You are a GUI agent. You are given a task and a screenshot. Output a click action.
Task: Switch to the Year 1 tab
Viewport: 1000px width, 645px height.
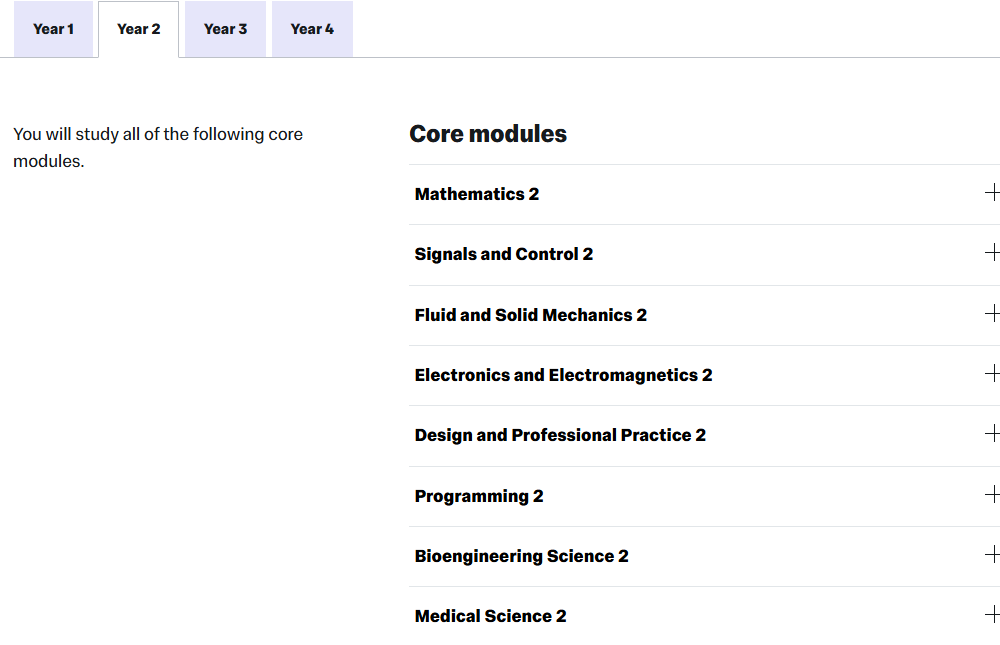coord(53,29)
